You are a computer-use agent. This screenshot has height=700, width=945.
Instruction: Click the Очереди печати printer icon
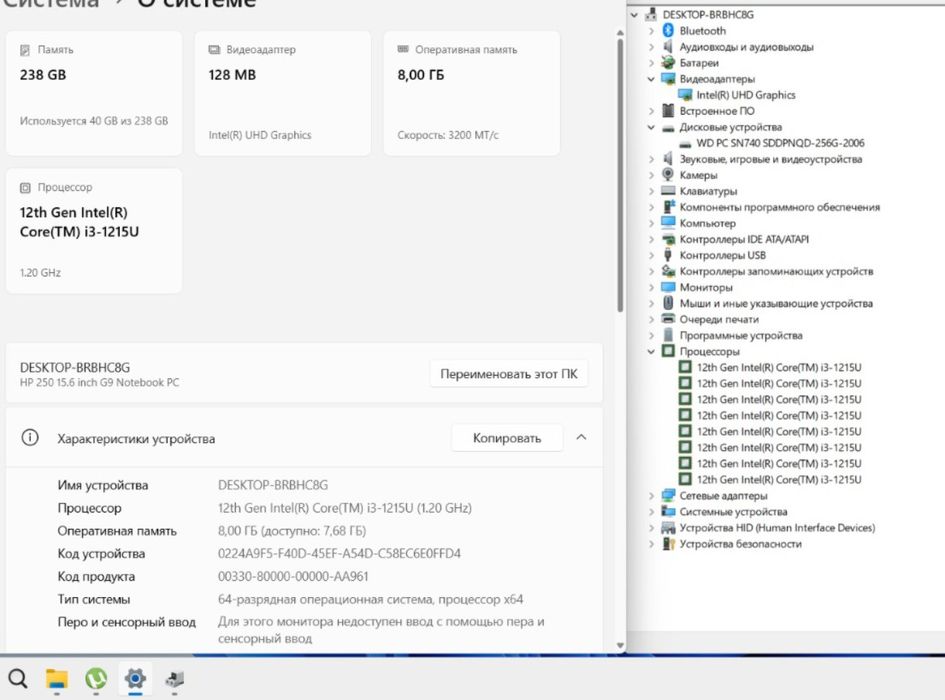pyautogui.click(x=668, y=318)
